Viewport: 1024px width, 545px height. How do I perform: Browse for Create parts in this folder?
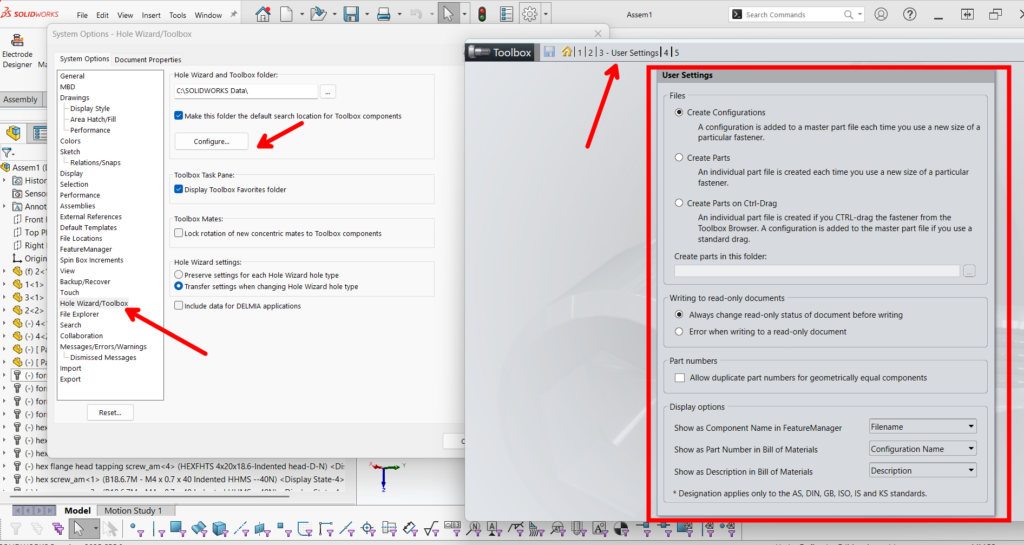click(969, 271)
